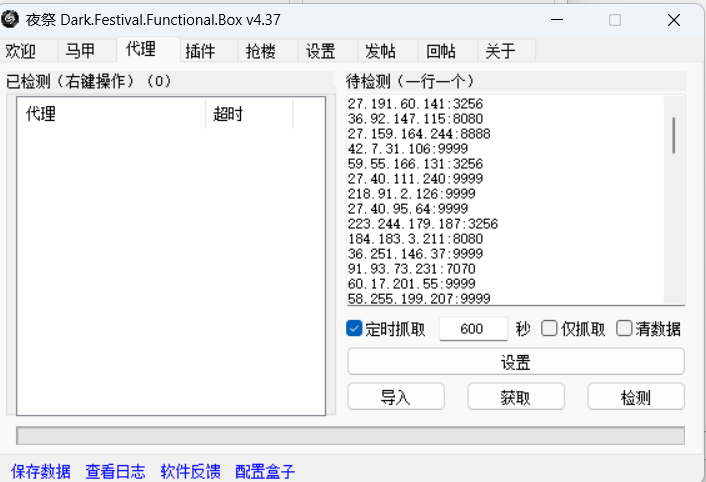Click the line 27.40.95.64:9999
This screenshot has width=706, height=482.
click(408, 208)
